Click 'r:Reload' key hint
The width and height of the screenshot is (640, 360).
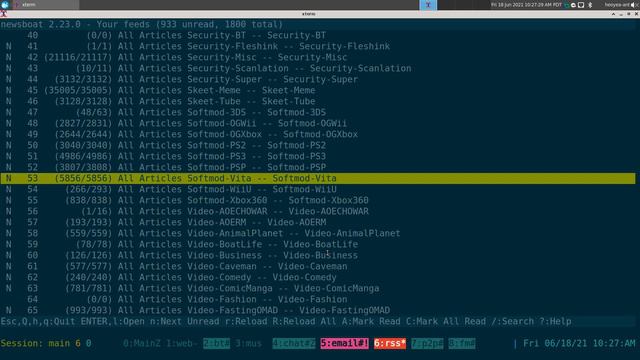pos(246,322)
